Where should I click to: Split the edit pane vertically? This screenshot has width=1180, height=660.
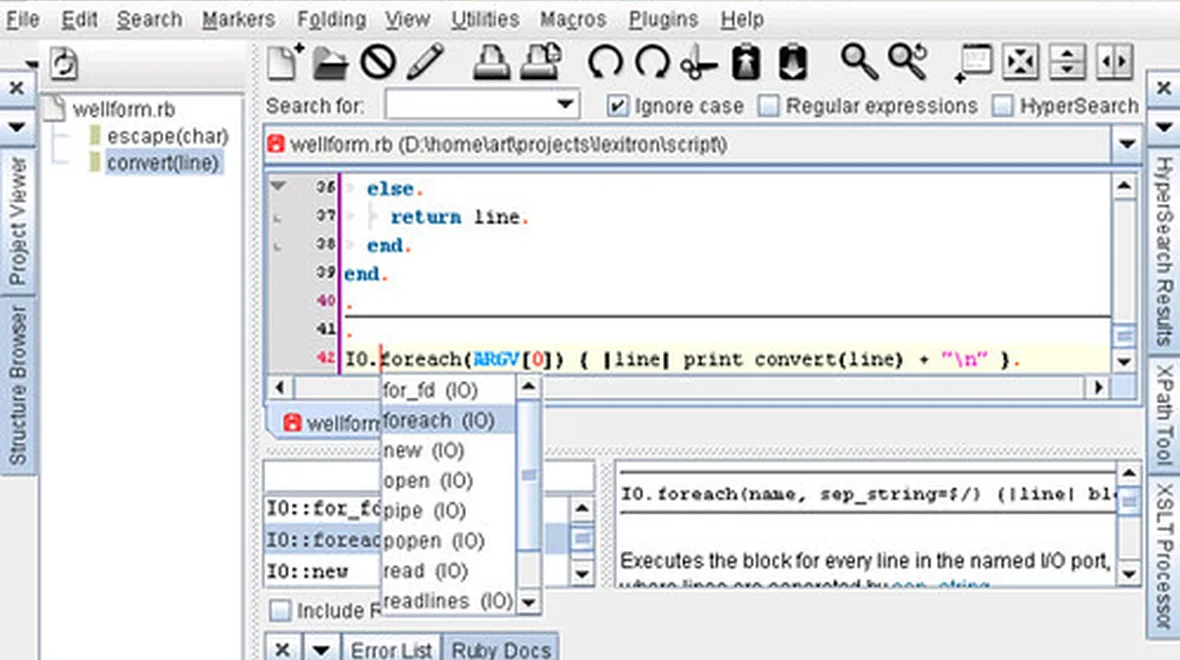1115,62
